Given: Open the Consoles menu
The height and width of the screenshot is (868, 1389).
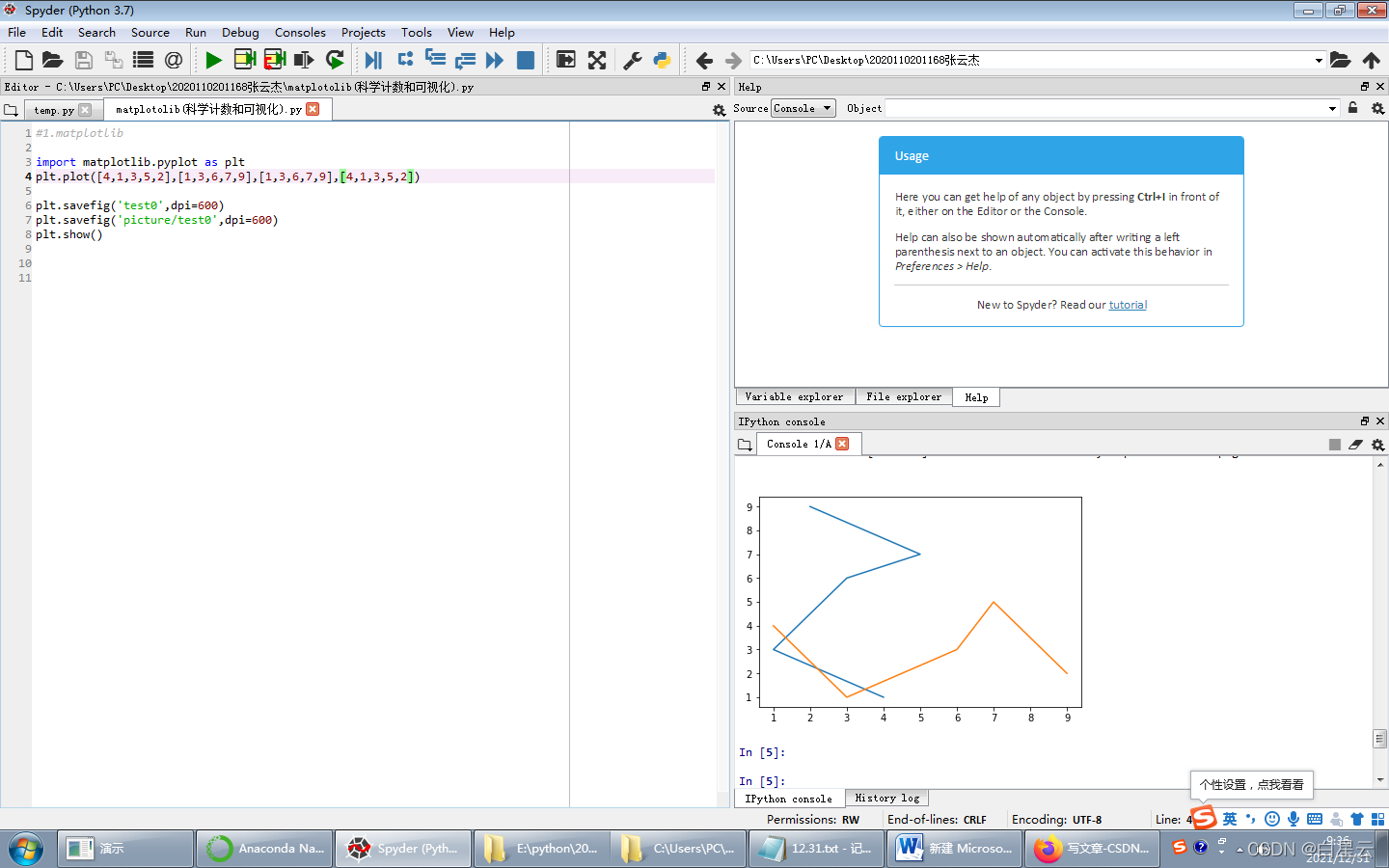Looking at the screenshot, I should pos(300,32).
